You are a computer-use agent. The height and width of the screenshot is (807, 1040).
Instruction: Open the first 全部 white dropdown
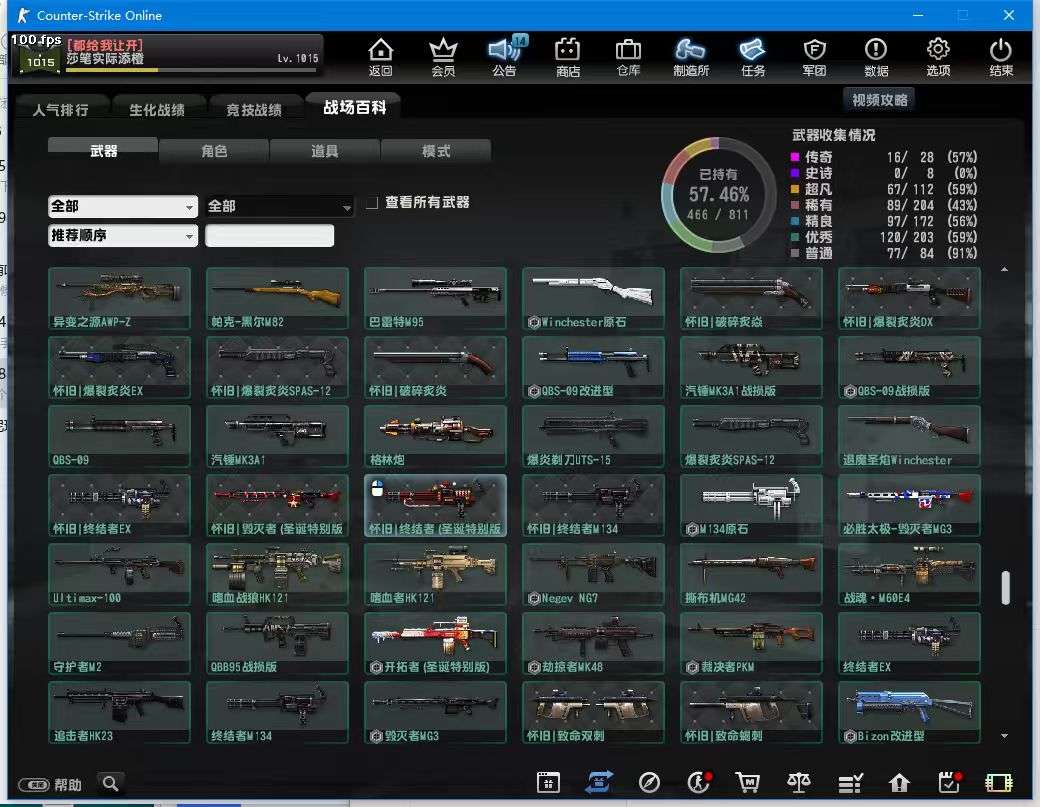coord(123,206)
